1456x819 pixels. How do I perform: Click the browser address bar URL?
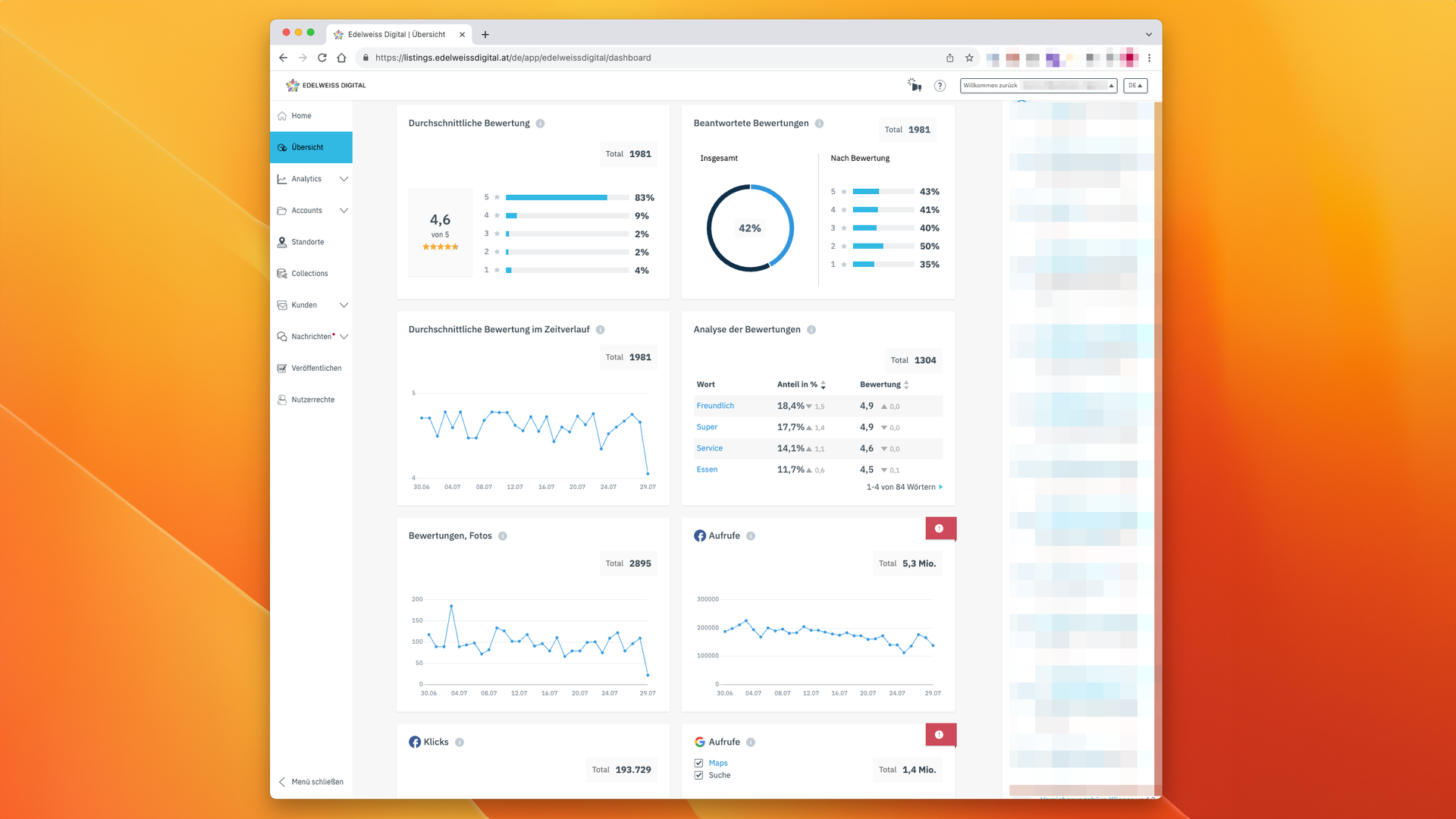point(513,58)
